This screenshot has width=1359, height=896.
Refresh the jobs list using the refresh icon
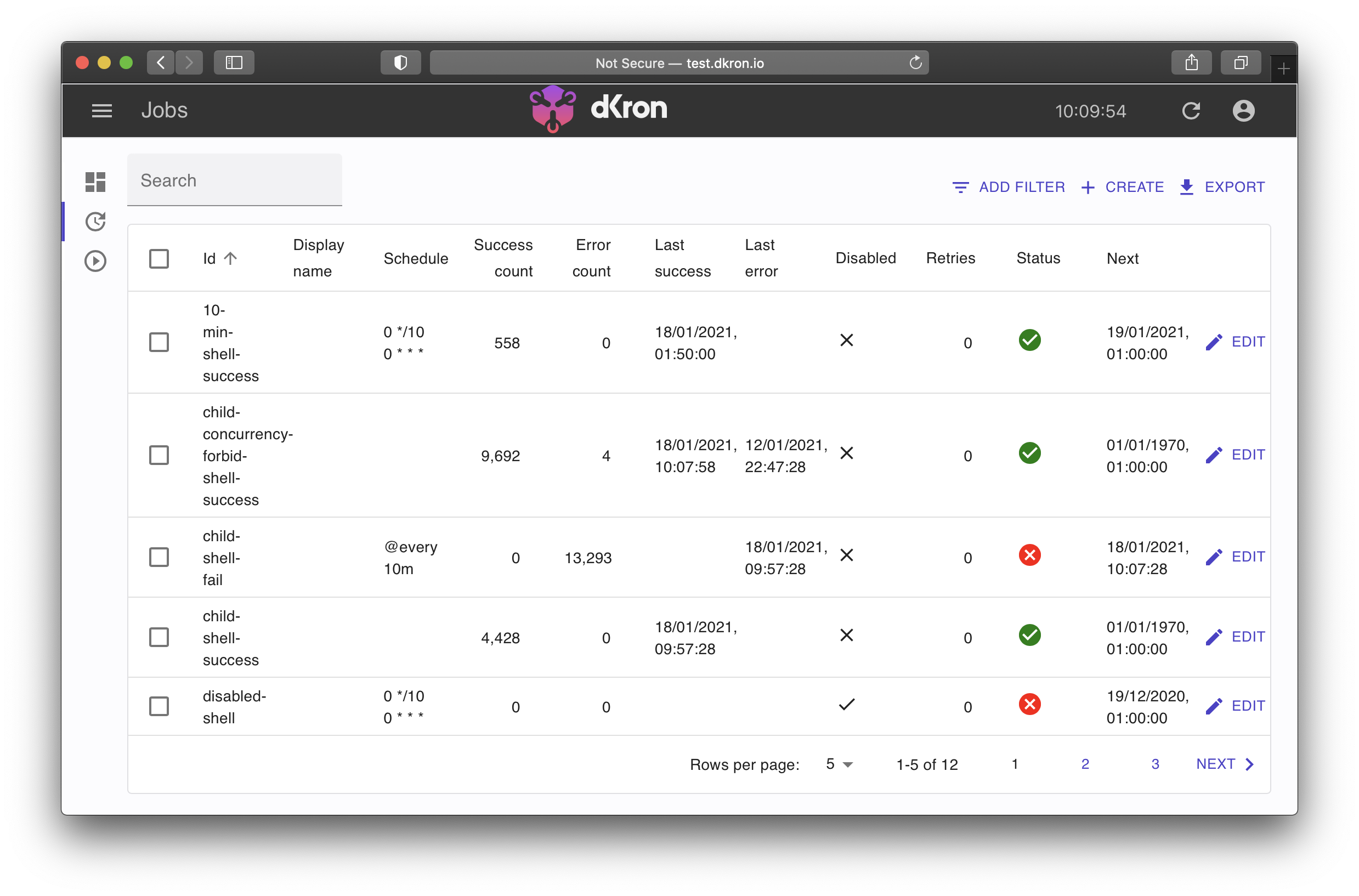pyautogui.click(x=1192, y=110)
